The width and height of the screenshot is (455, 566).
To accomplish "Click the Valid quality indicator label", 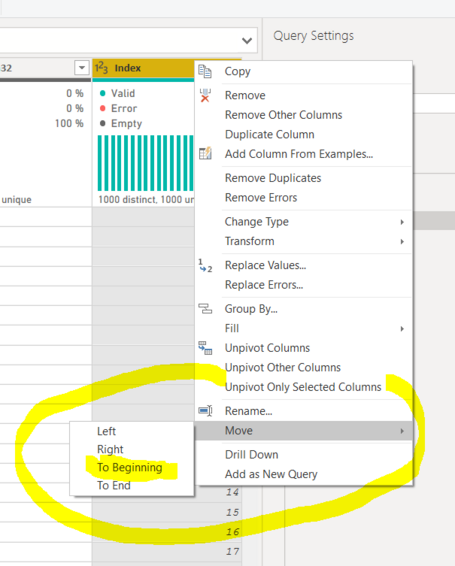I will pos(123,93).
